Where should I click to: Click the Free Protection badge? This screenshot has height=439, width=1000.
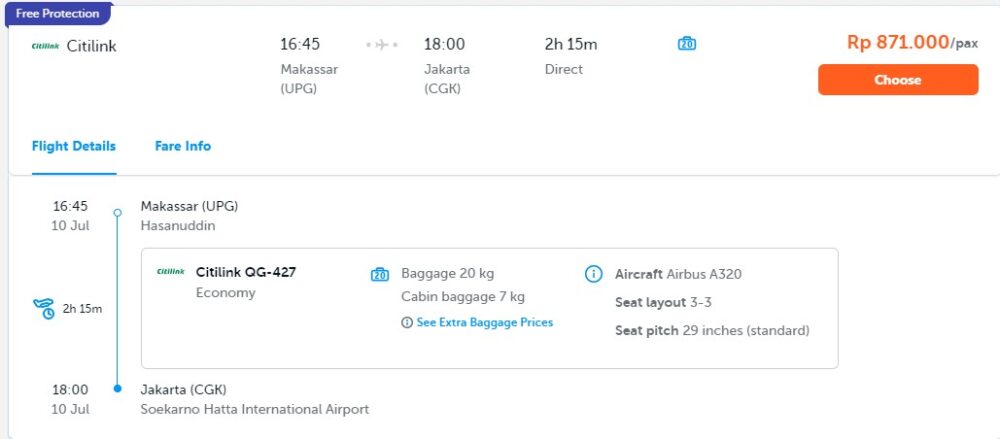pyautogui.click(x=58, y=14)
